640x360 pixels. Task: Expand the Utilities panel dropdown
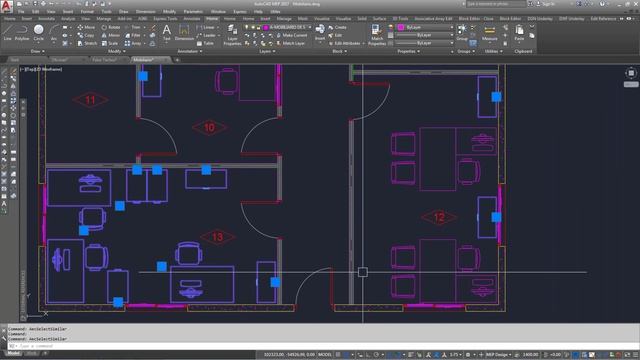(x=493, y=51)
